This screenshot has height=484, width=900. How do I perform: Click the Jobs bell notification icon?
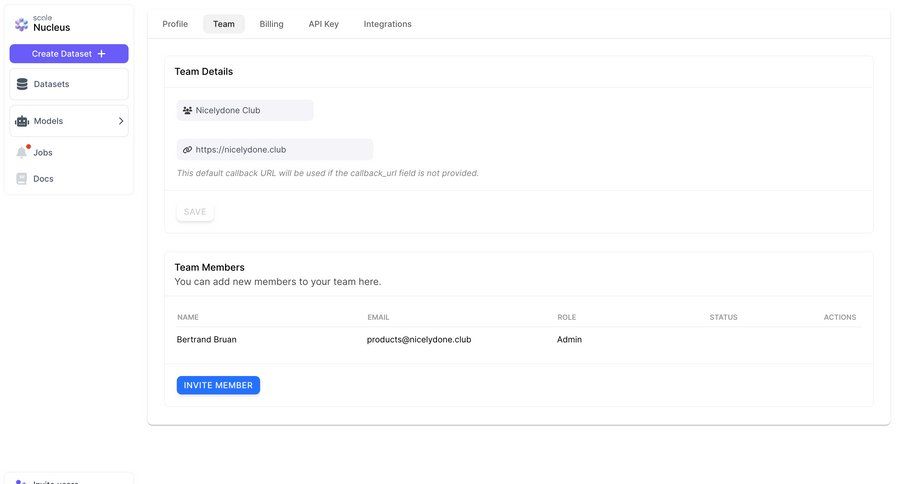tap(22, 152)
